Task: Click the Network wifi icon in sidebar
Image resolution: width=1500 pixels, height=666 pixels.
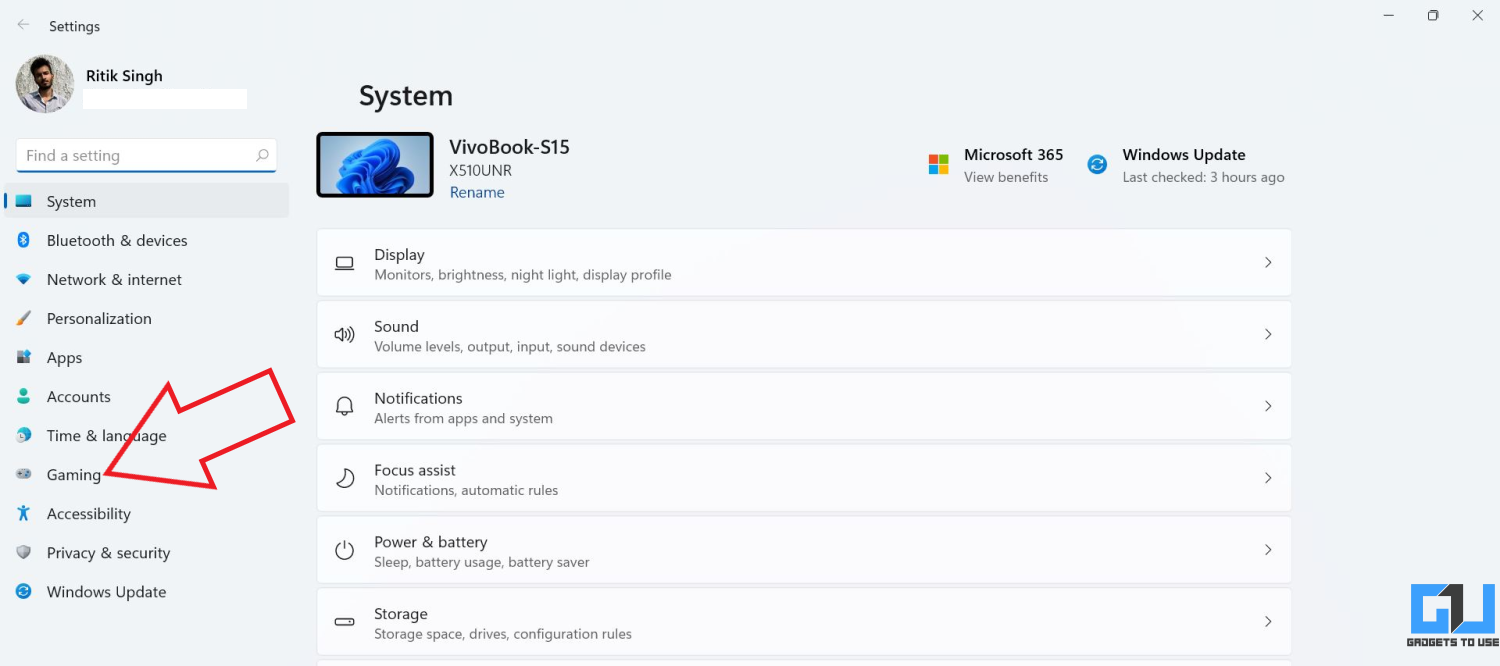Action: tap(24, 279)
